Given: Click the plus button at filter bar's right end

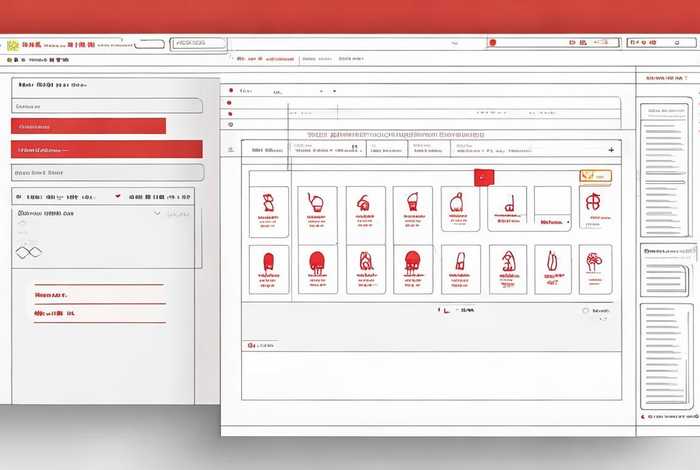Looking at the screenshot, I should 611,150.
